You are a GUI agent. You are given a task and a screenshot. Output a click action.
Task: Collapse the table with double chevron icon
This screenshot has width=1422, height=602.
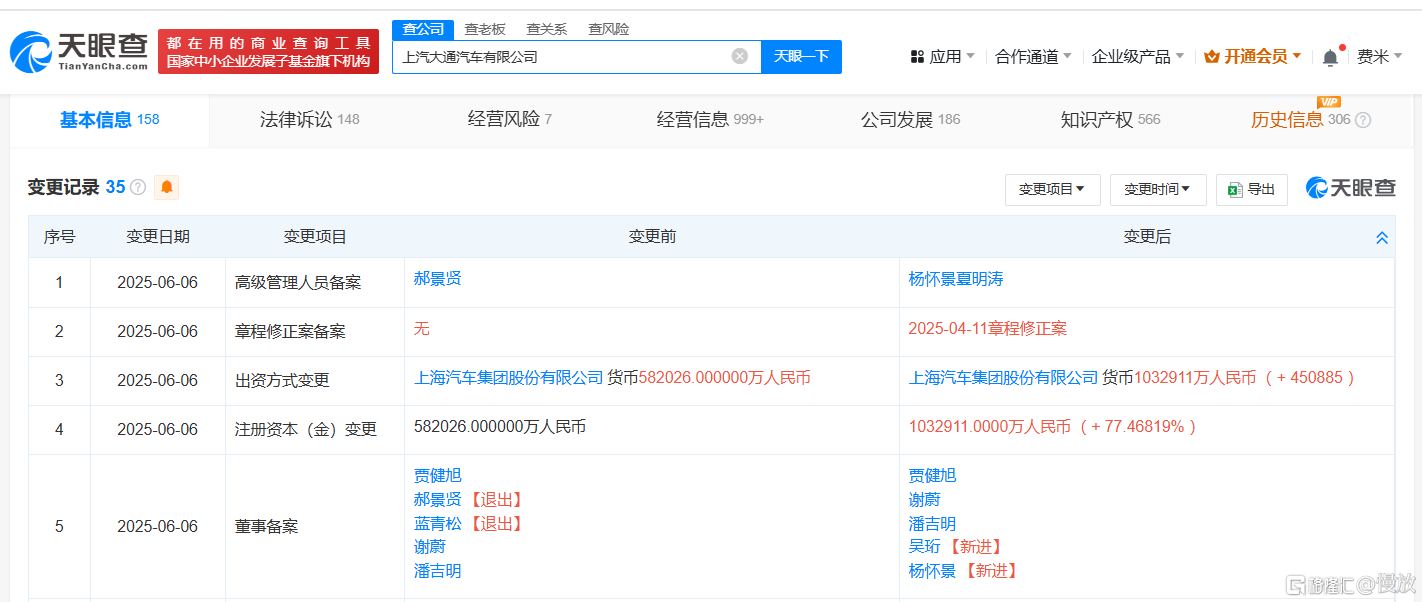click(x=1382, y=237)
